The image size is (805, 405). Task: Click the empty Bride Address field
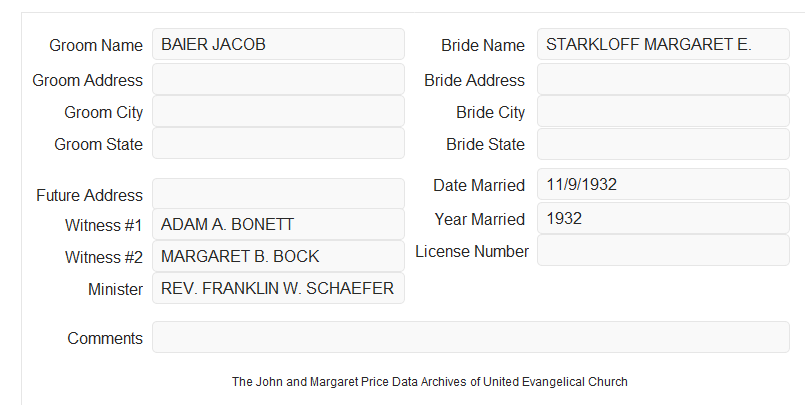(x=663, y=79)
